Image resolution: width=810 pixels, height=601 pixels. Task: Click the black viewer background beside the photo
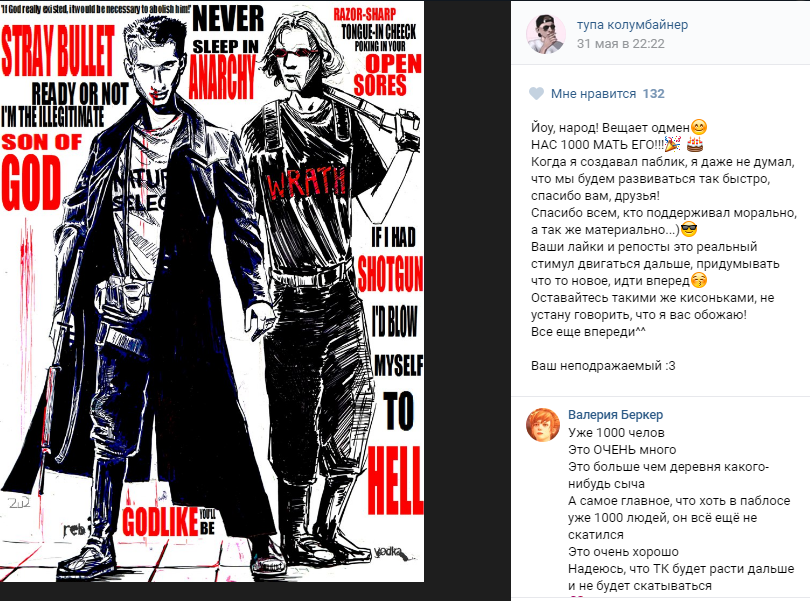[x=467, y=300]
